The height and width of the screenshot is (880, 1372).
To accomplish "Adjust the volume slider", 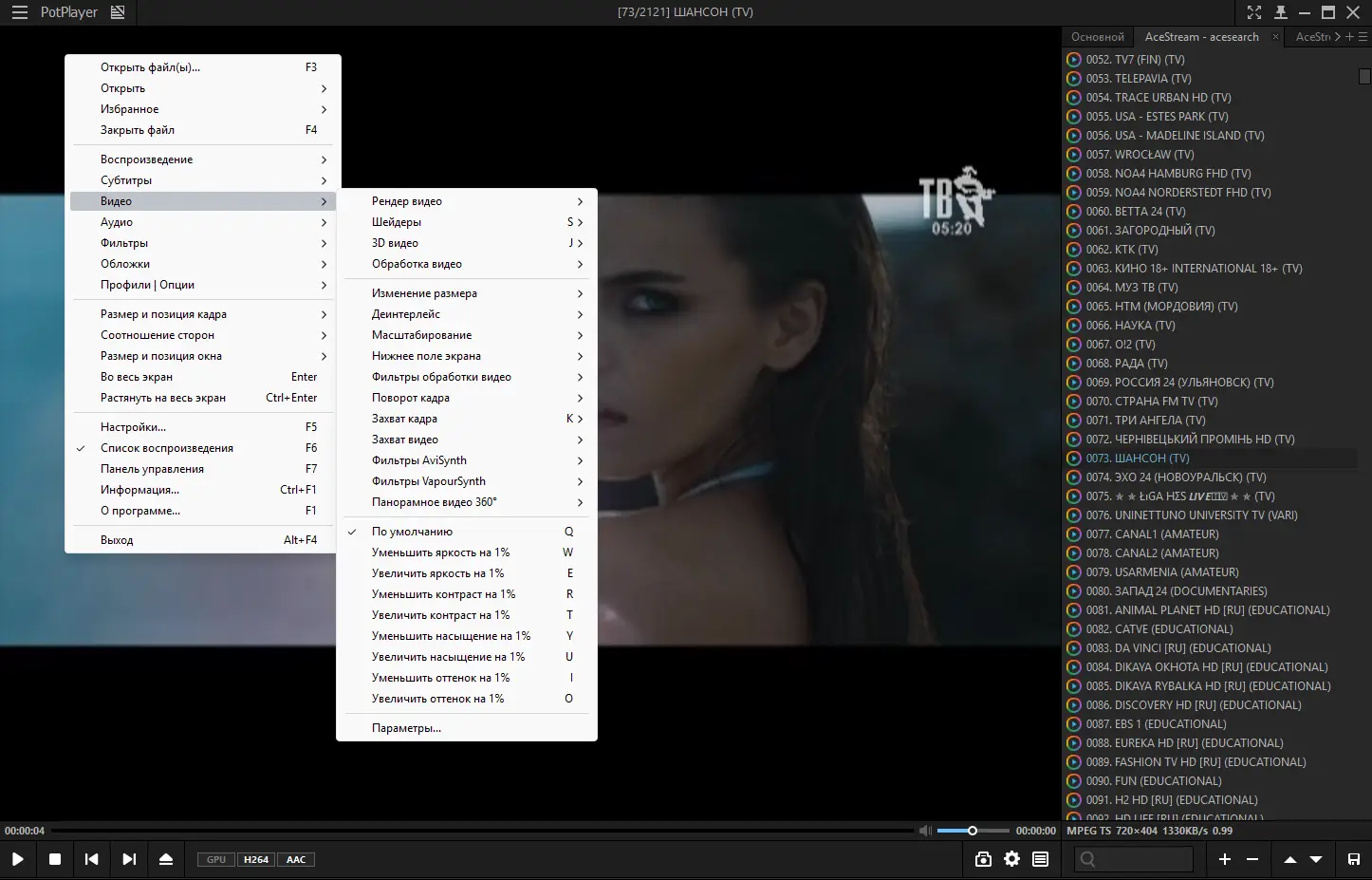I will tap(972, 831).
